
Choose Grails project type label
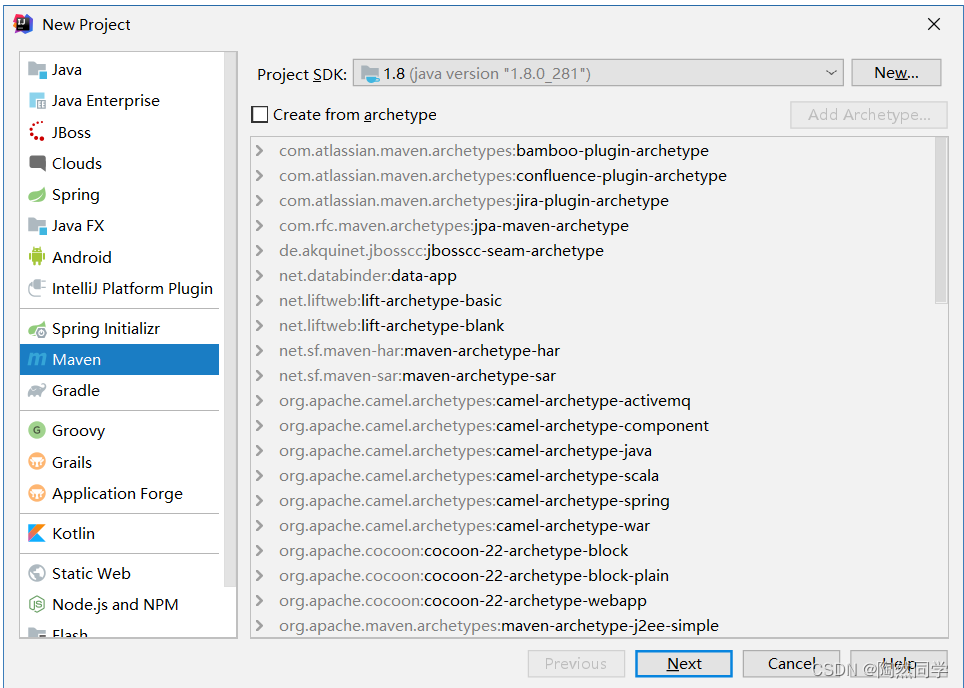72,462
